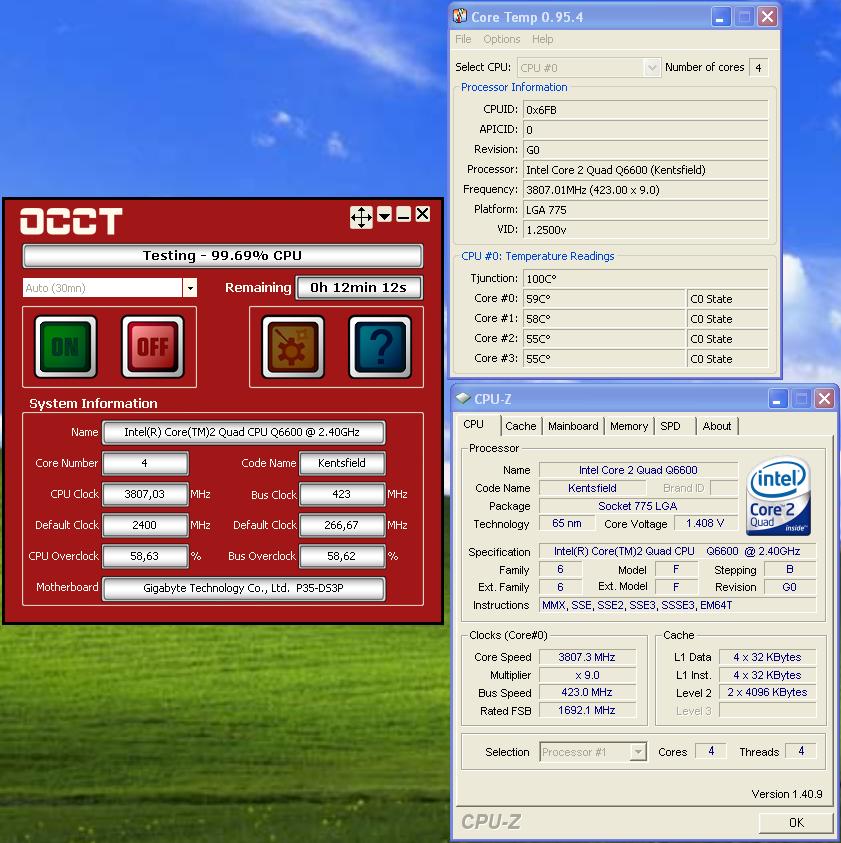Open Core Temp File menu

point(463,39)
